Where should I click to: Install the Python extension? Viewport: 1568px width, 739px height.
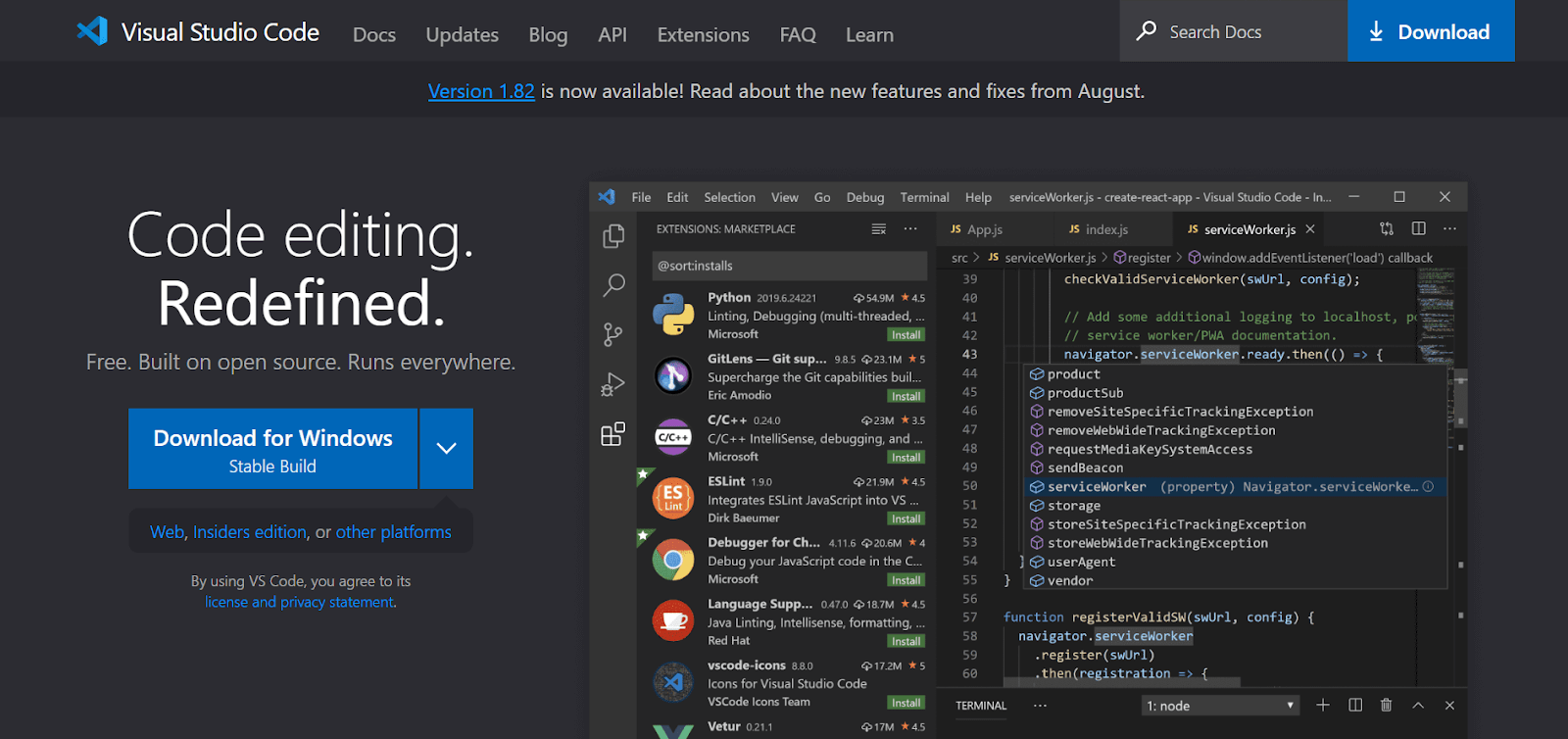point(906,335)
